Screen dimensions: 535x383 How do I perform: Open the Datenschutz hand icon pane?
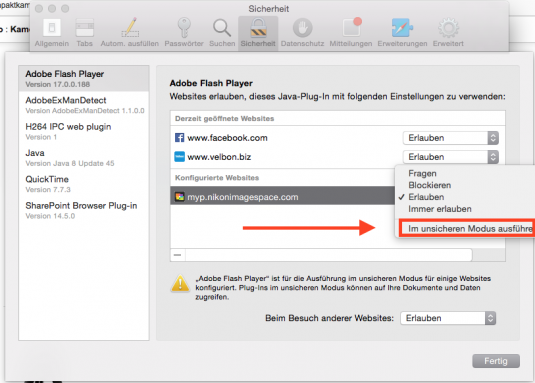click(302, 33)
